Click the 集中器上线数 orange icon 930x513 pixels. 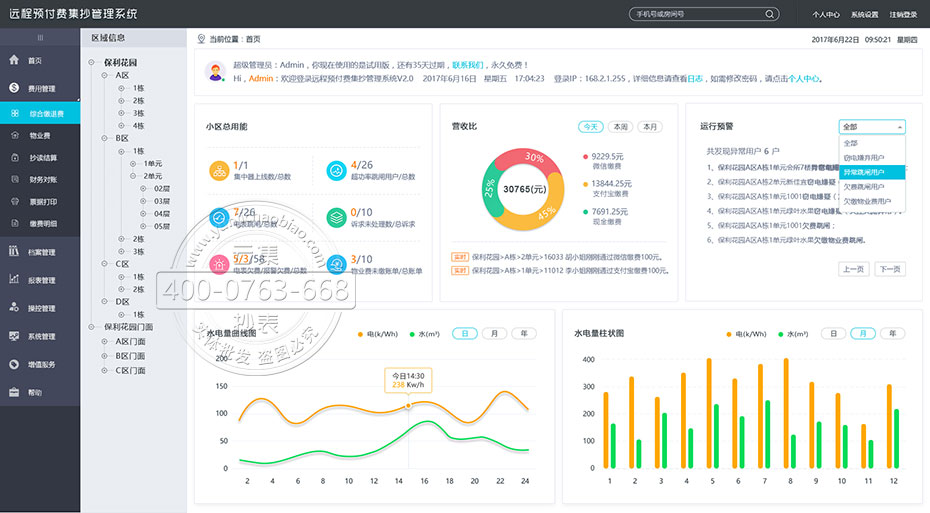[219, 171]
